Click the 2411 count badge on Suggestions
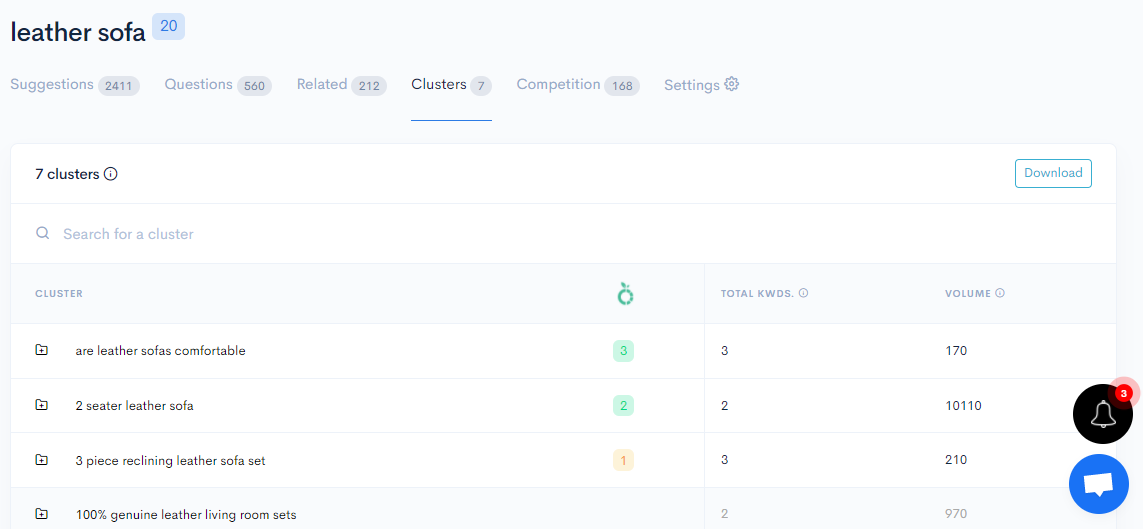Viewport: 1143px width, 529px height. [x=119, y=86]
